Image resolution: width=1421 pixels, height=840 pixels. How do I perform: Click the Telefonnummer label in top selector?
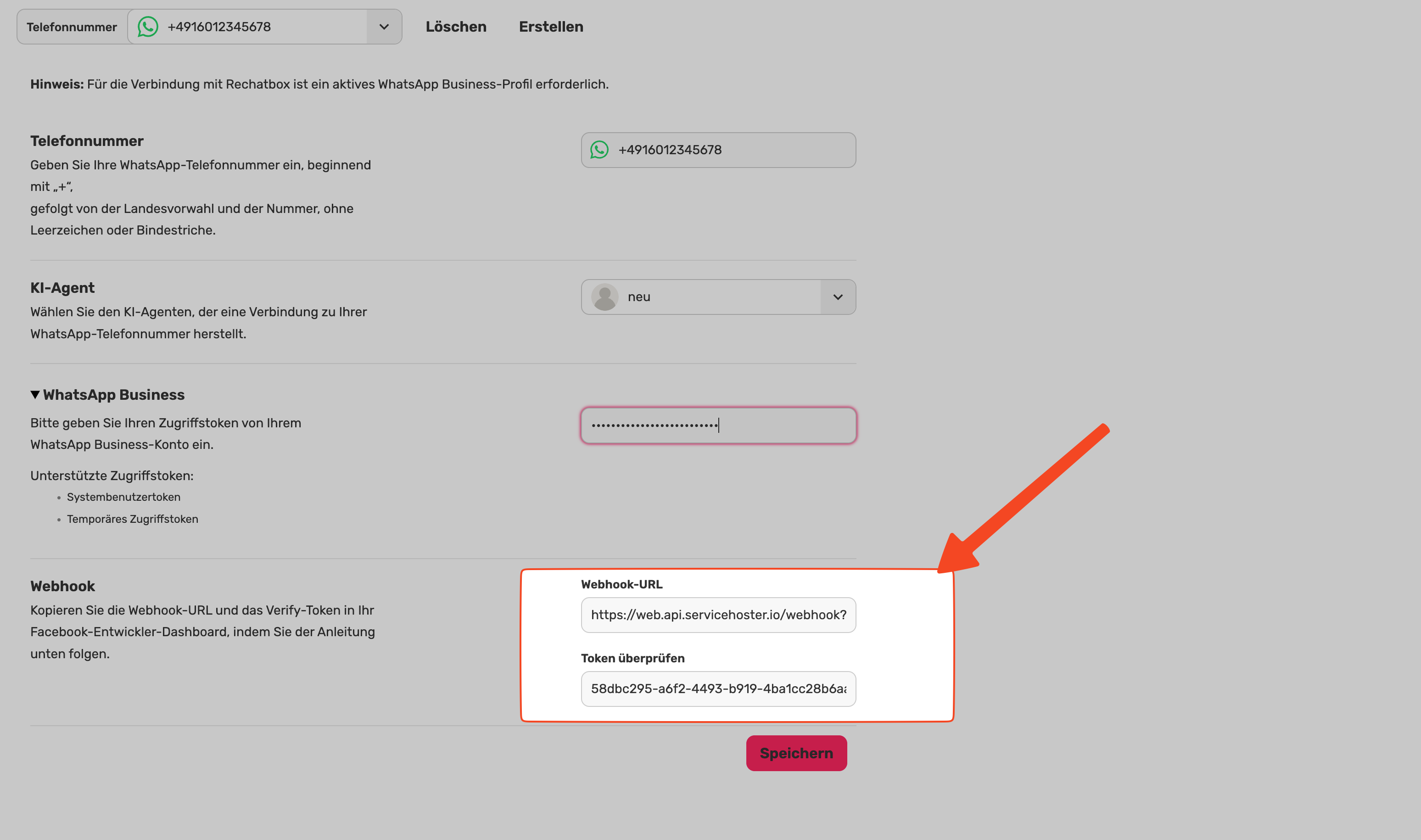tap(72, 27)
